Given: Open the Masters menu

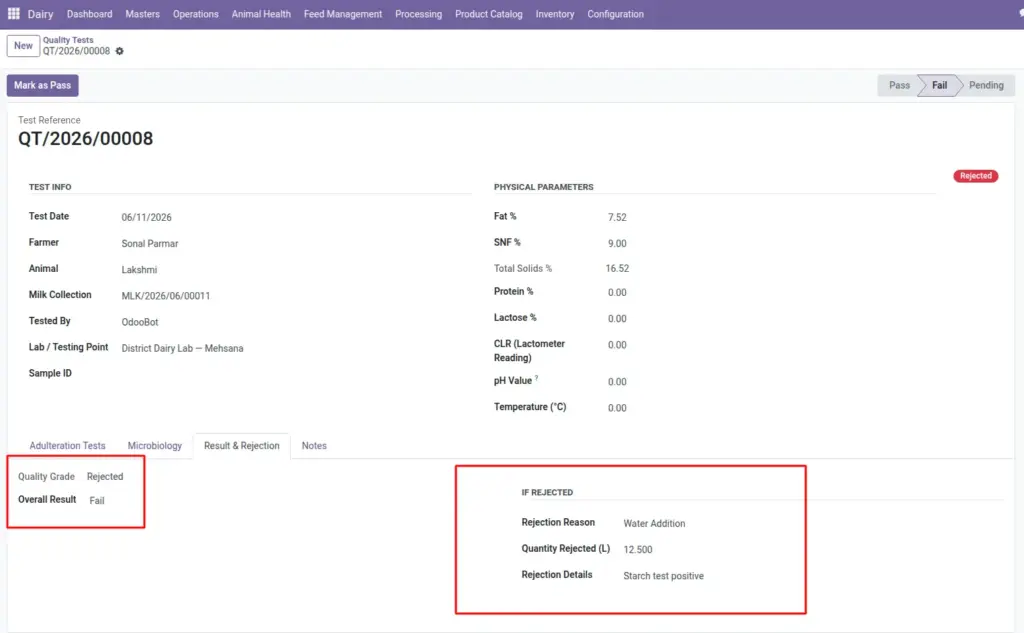Looking at the screenshot, I should point(142,14).
